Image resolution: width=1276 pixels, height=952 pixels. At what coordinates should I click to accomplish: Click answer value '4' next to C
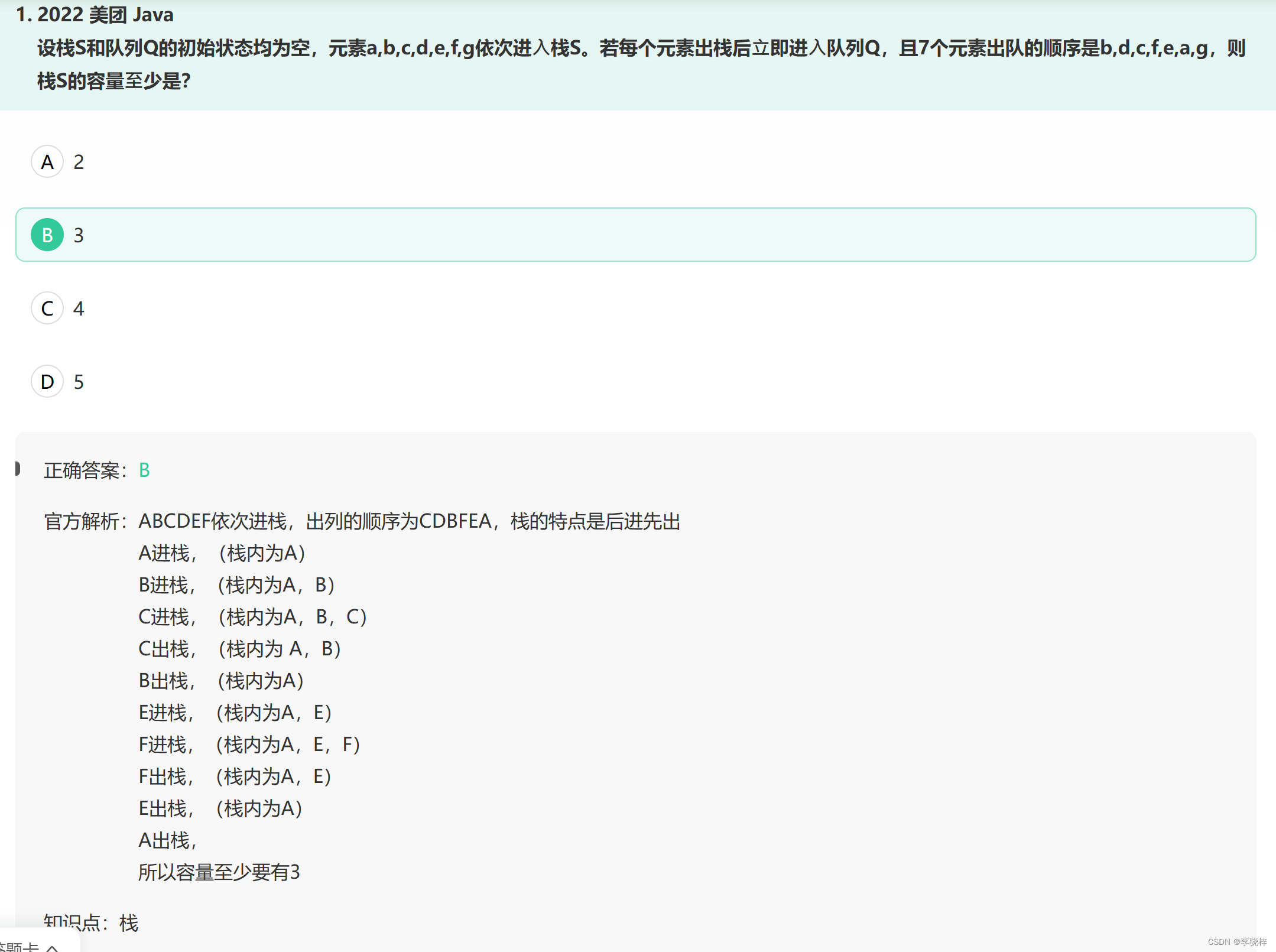coord(79,308)
